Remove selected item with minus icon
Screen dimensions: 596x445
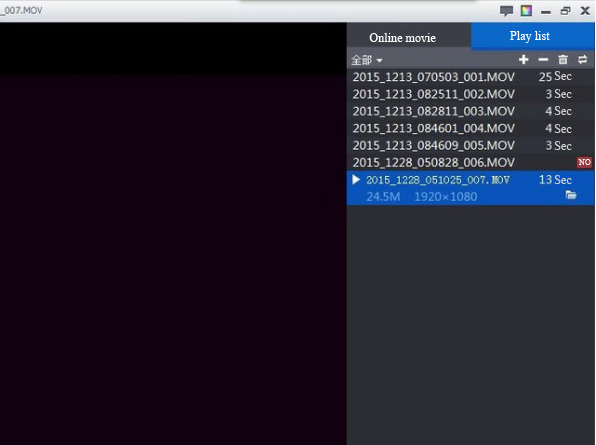[543, 60]
